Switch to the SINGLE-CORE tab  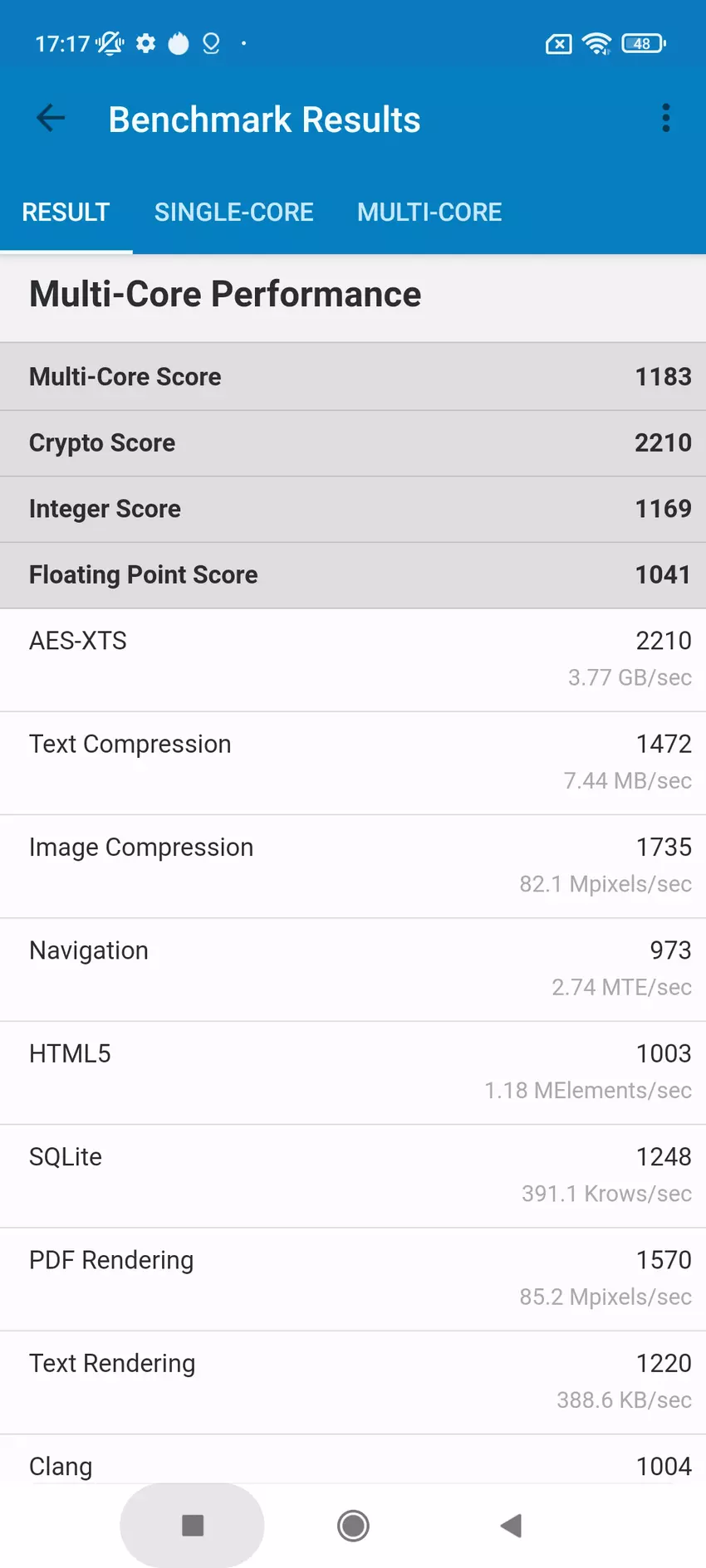coord(233,212)
